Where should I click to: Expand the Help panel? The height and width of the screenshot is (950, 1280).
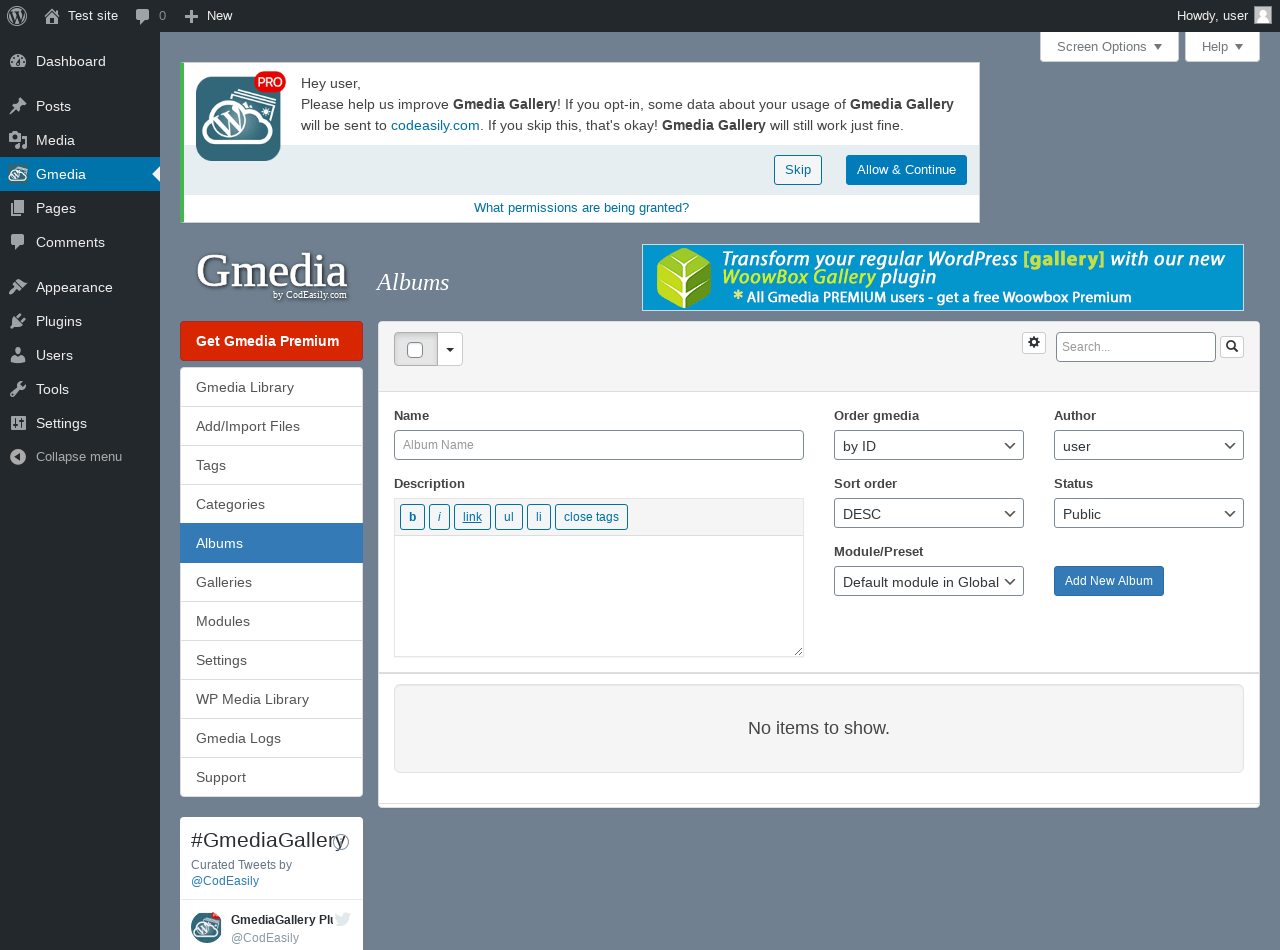[1222, 46]
